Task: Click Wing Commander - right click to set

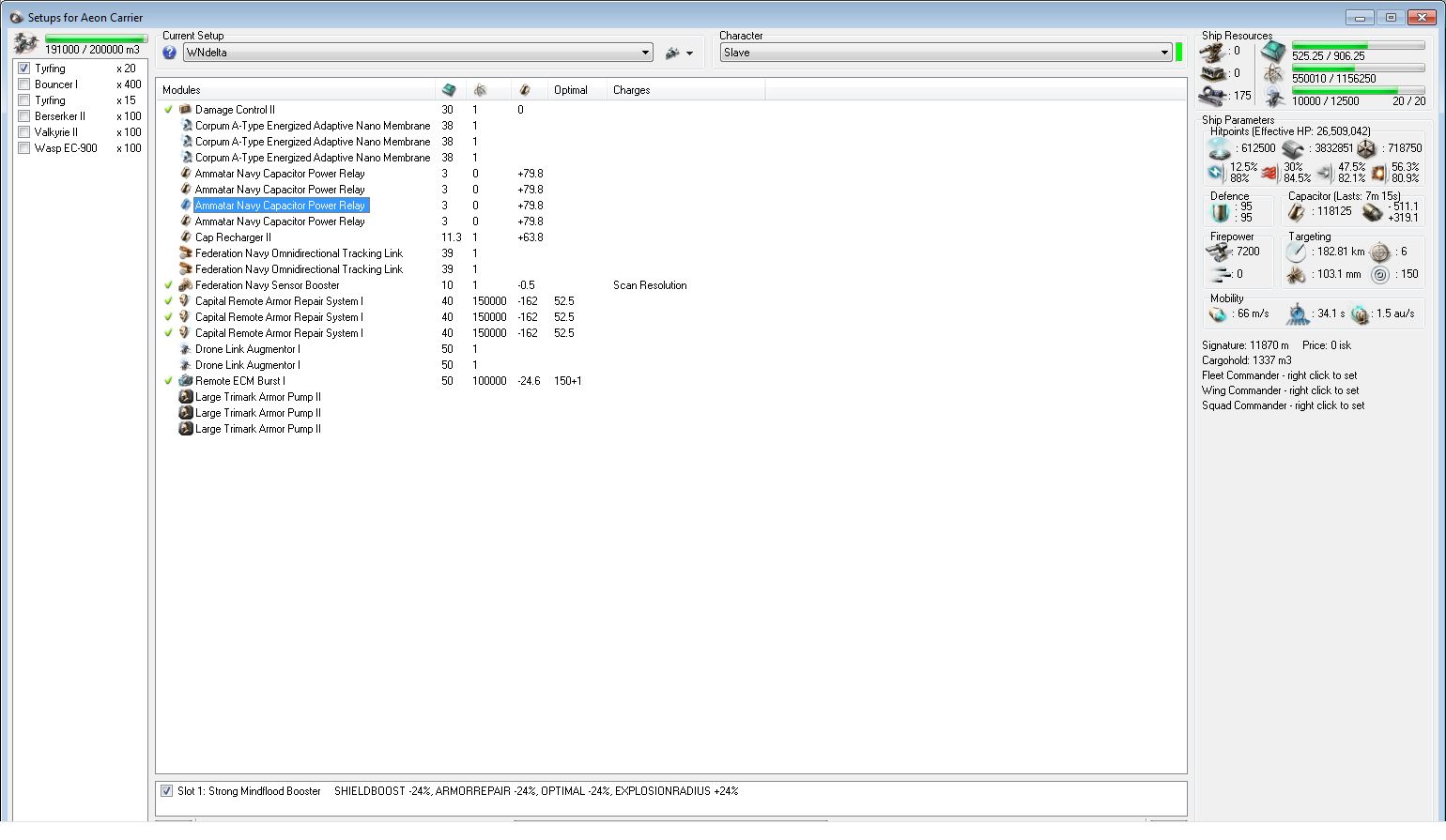Action: tap(1281, 390)
